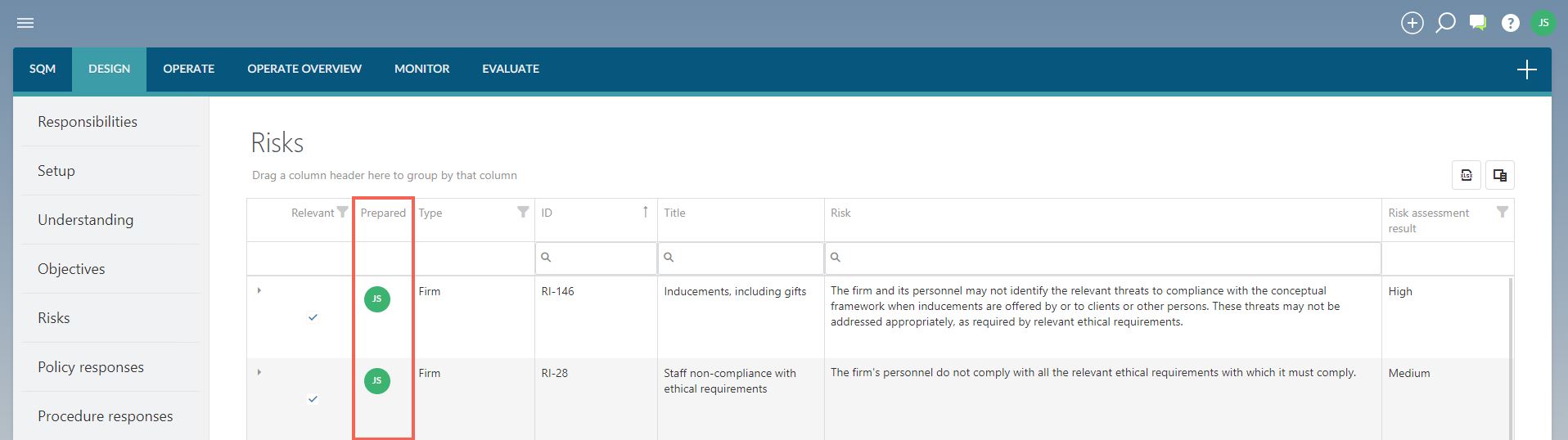Click the circled plus add icon

tap(1412, 23)
